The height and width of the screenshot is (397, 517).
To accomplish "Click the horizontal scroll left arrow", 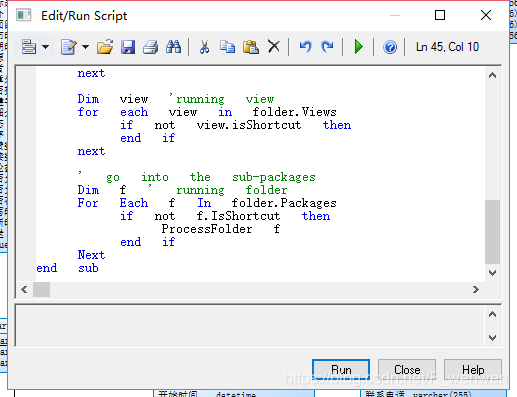I will pyautogui.click(x=24, y=289).
